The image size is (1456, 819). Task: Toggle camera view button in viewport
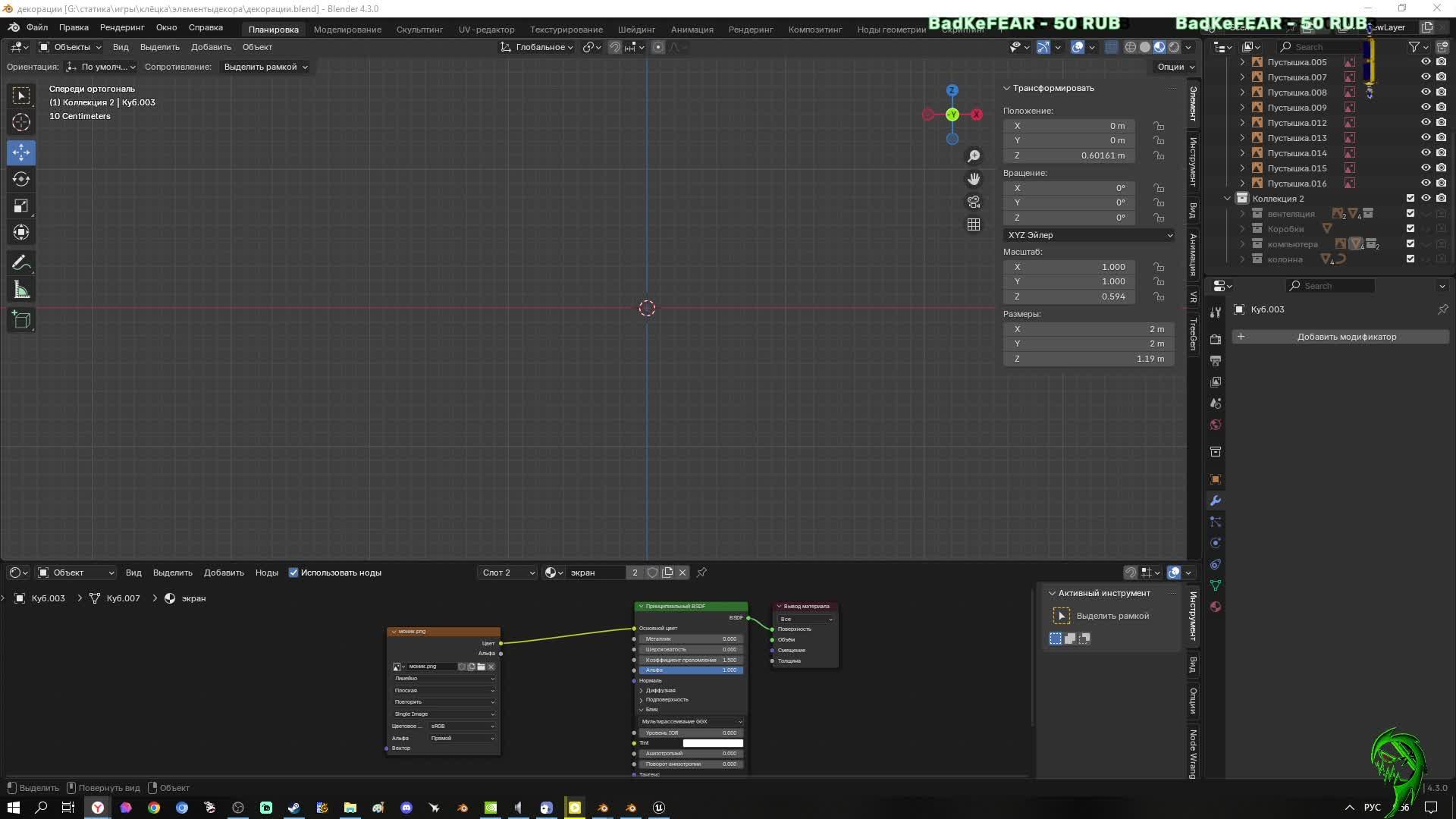pos(974,202)
